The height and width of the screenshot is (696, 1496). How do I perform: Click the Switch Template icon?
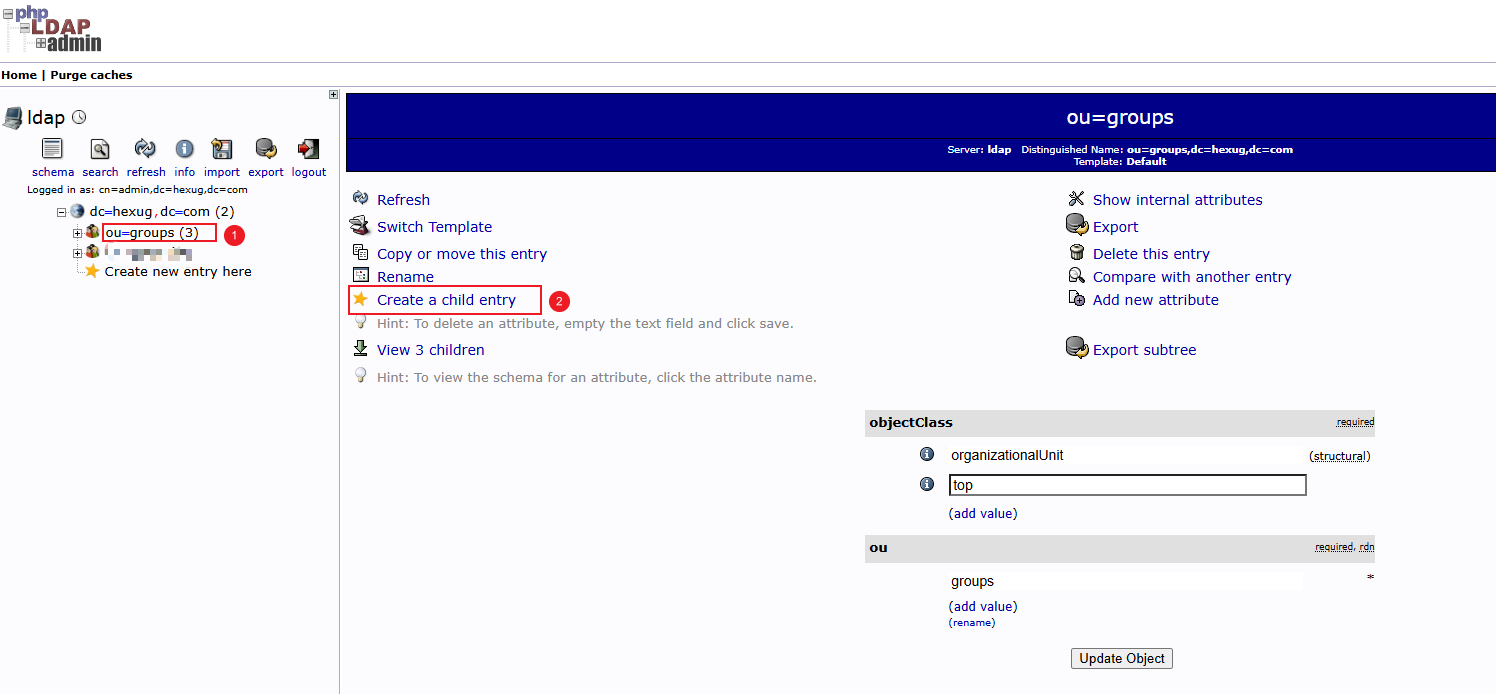(360, 225)
